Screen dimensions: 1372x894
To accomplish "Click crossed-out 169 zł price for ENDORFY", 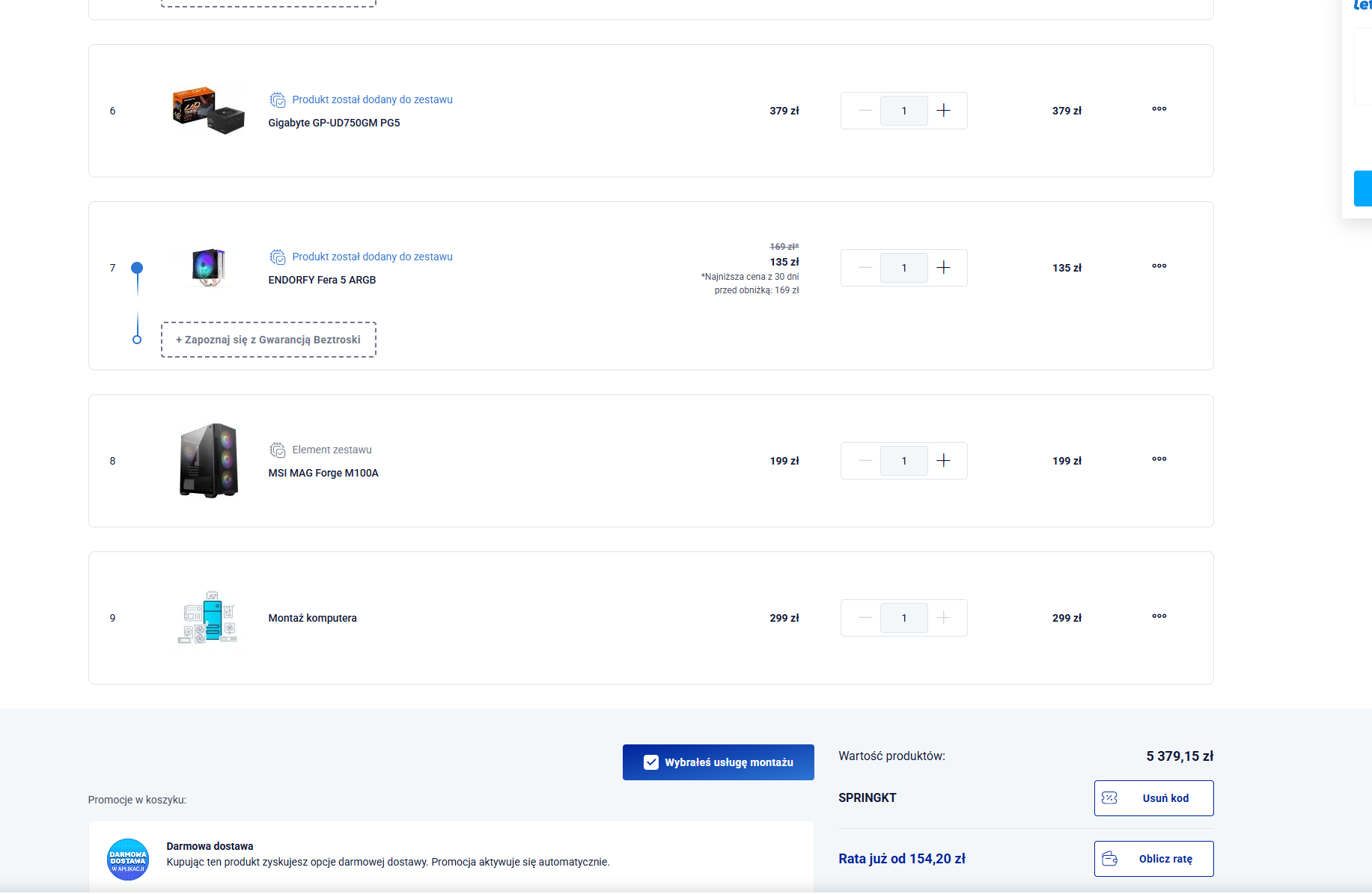I will 784,247.
